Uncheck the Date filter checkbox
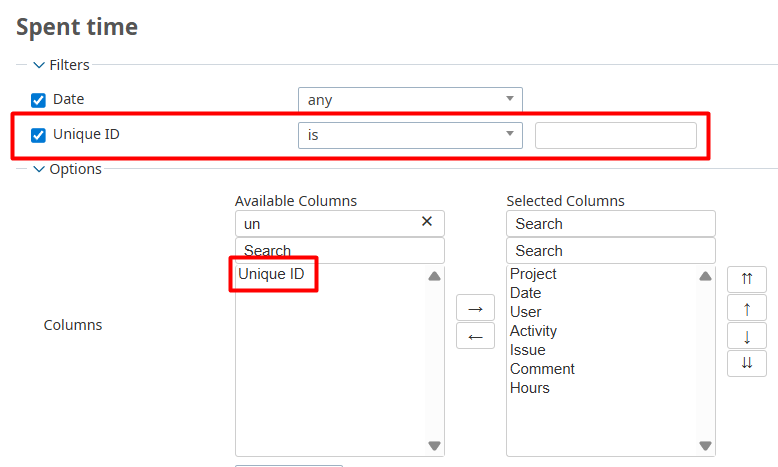Screen dimensions: 778x467 (39, 100)
